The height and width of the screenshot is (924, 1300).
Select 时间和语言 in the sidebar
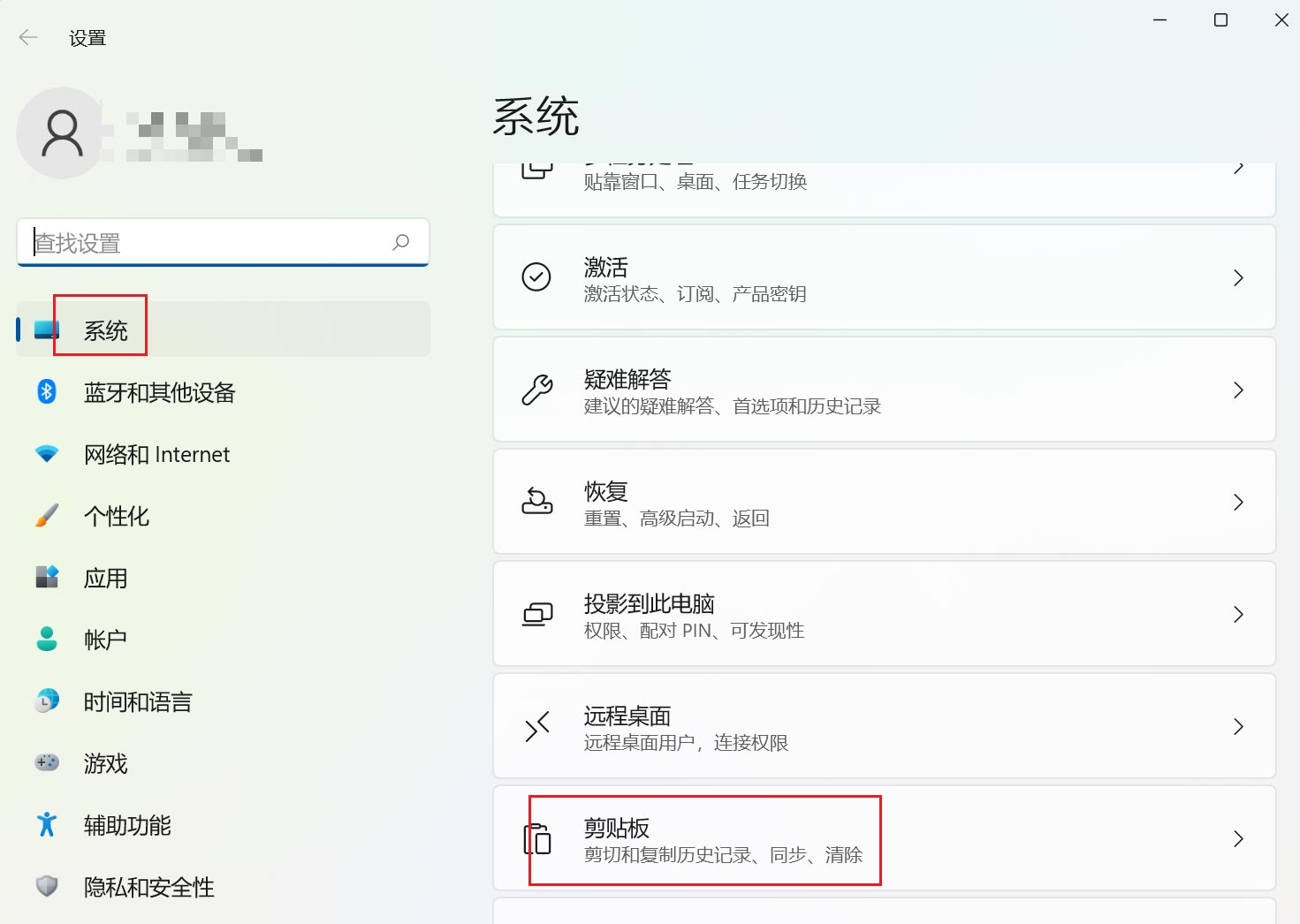[x=137, y=701]
